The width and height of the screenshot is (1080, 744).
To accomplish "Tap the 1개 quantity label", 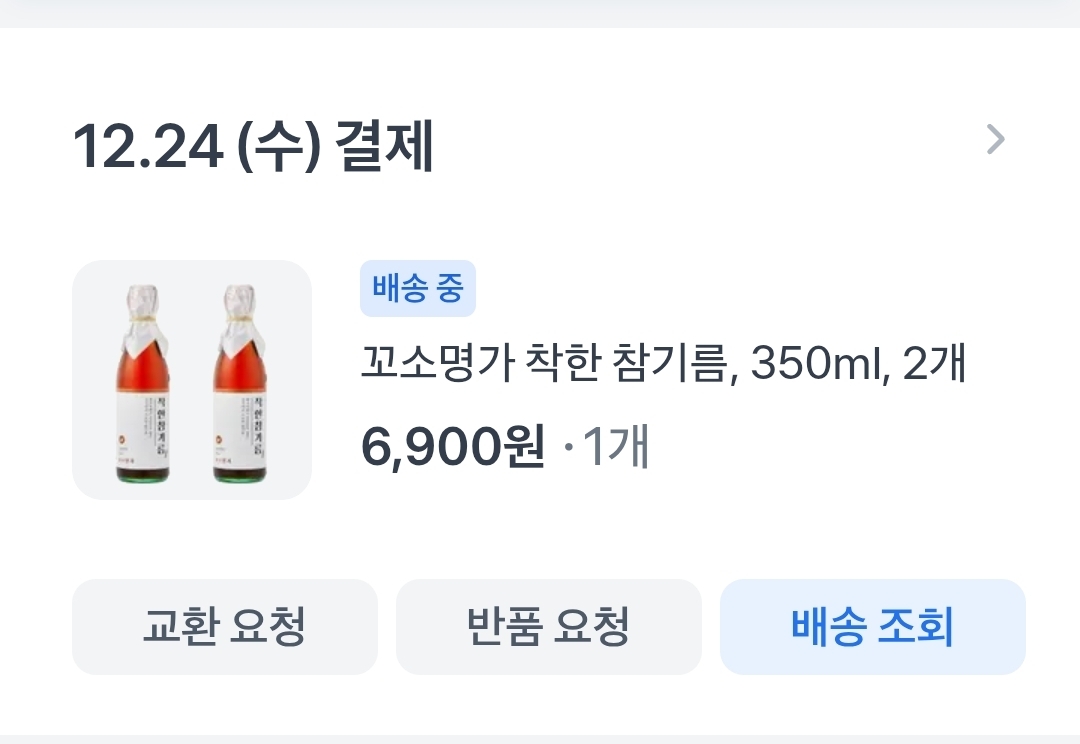I will 616,446.
